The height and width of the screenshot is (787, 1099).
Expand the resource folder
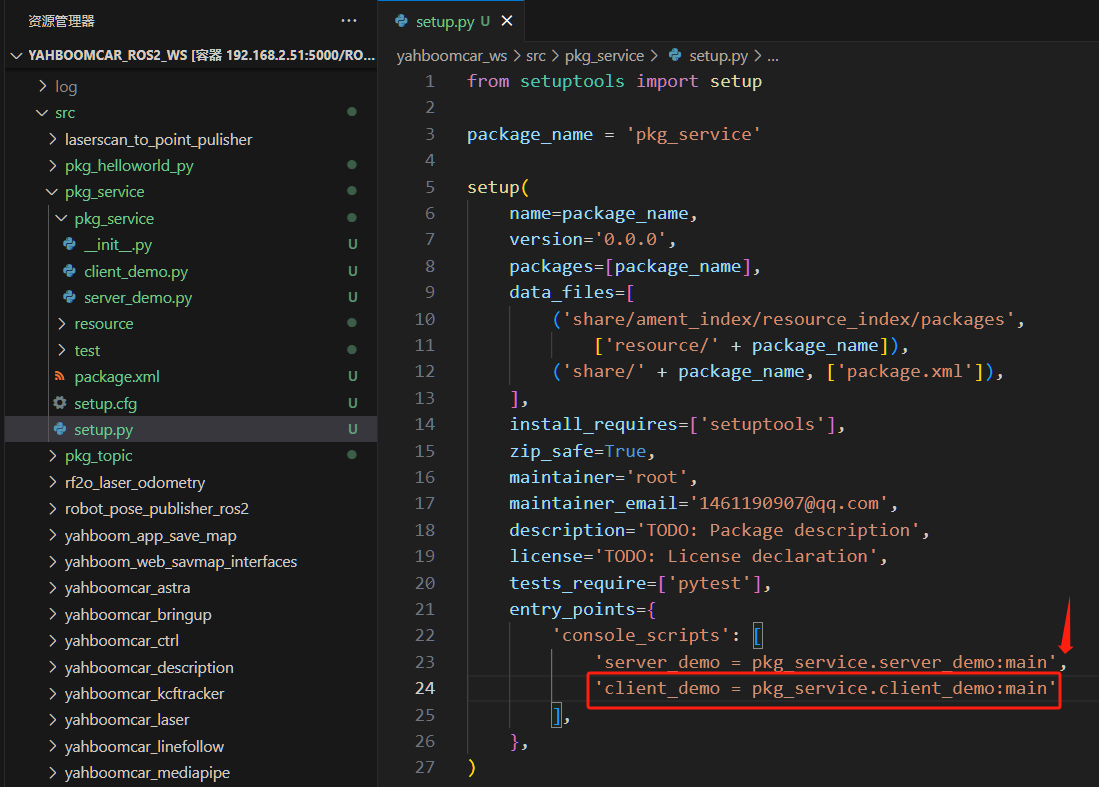[62, 323]
